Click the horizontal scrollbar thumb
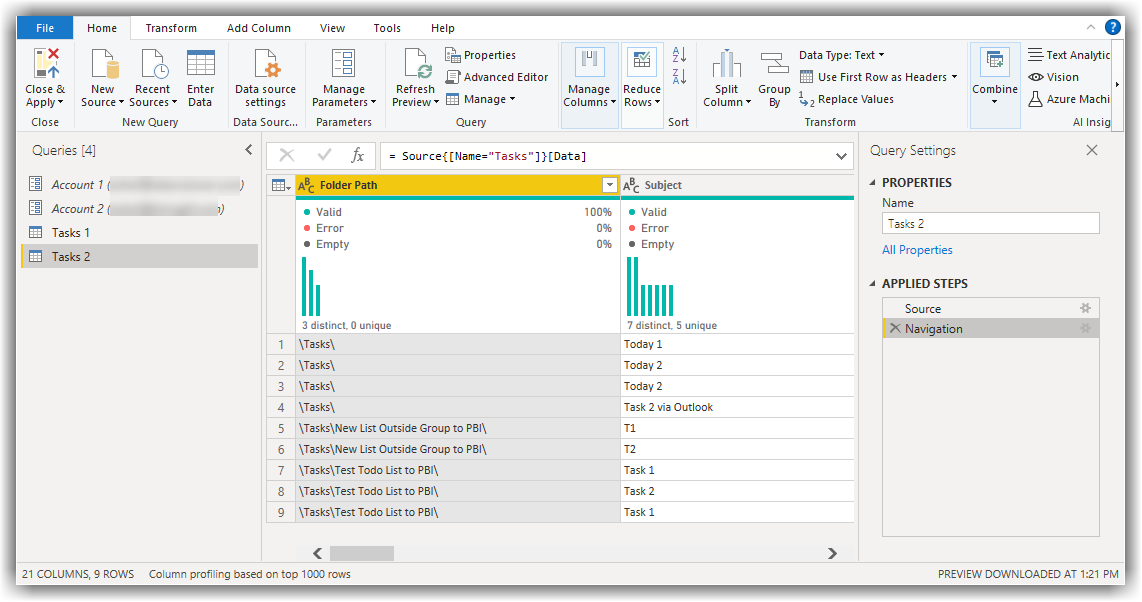The width and height of the screenshot is (1142, 602). 362,553
